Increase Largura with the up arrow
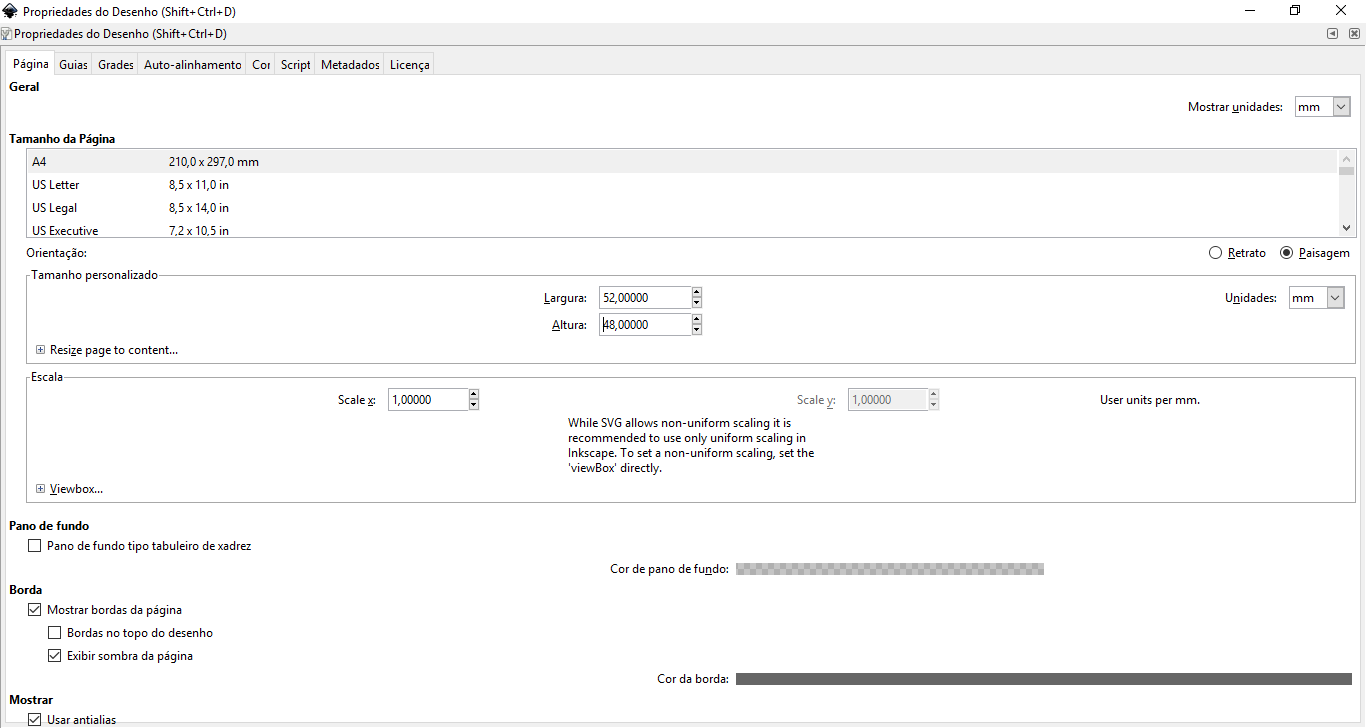 (697, 293)
